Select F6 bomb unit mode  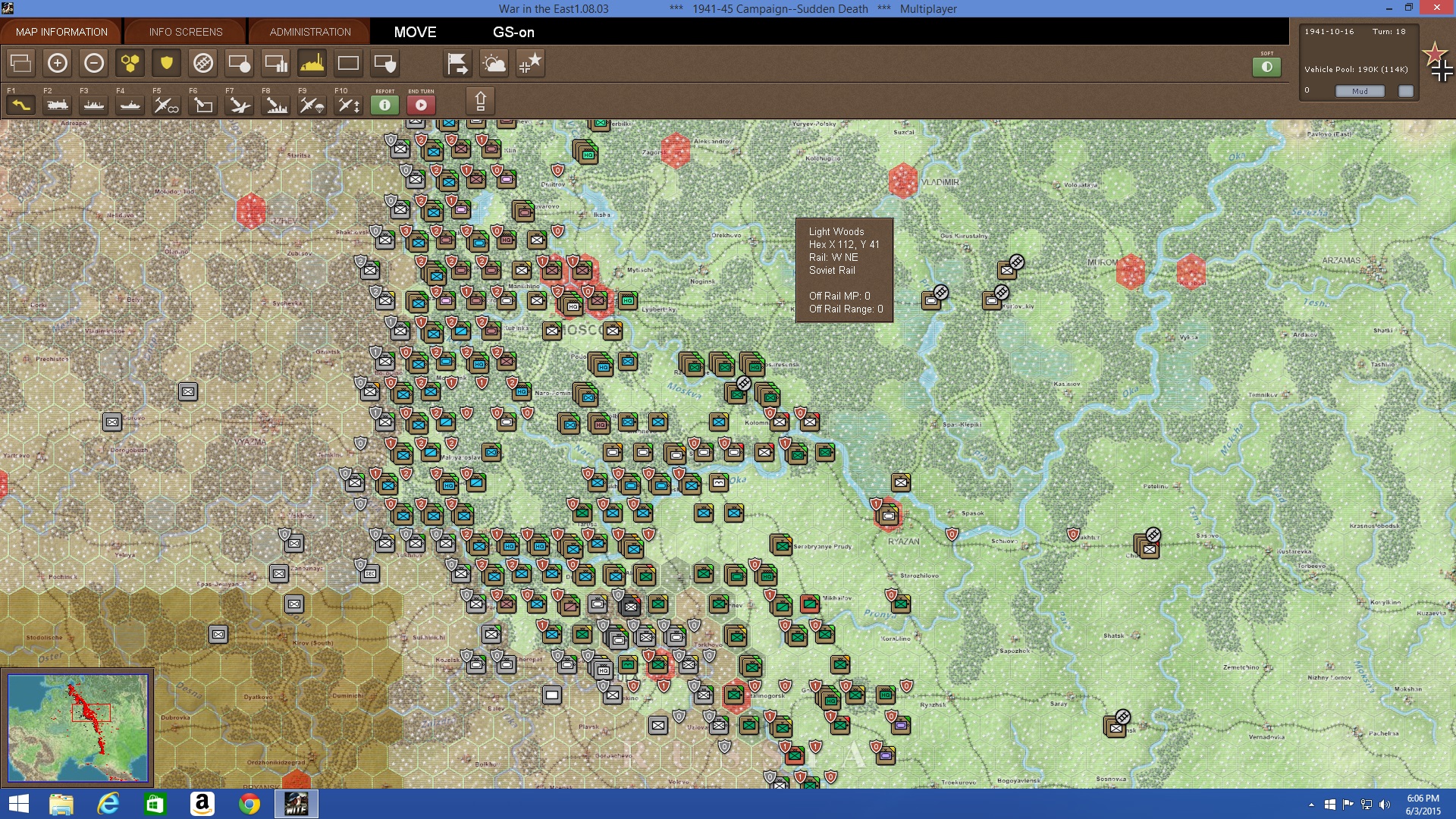(x=202, y=105)
